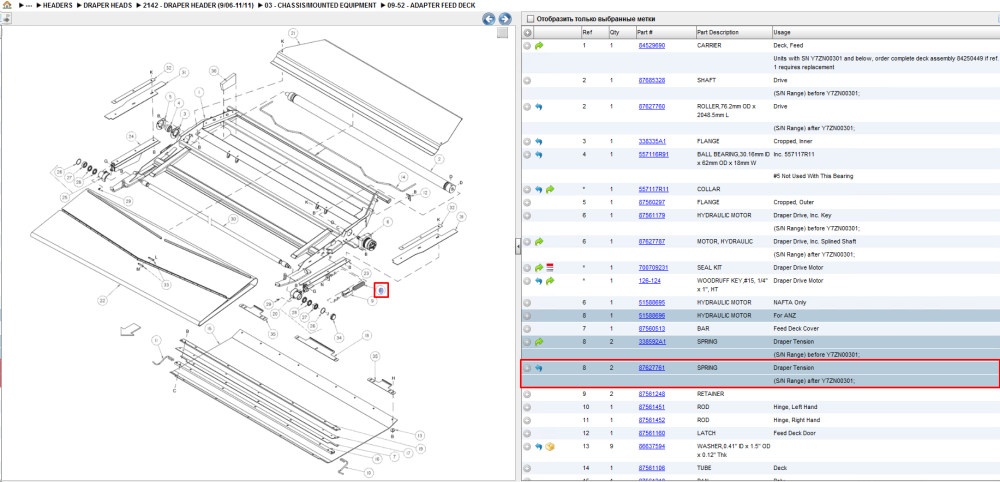Click plus icon on SHAFT row

[527, 80]
